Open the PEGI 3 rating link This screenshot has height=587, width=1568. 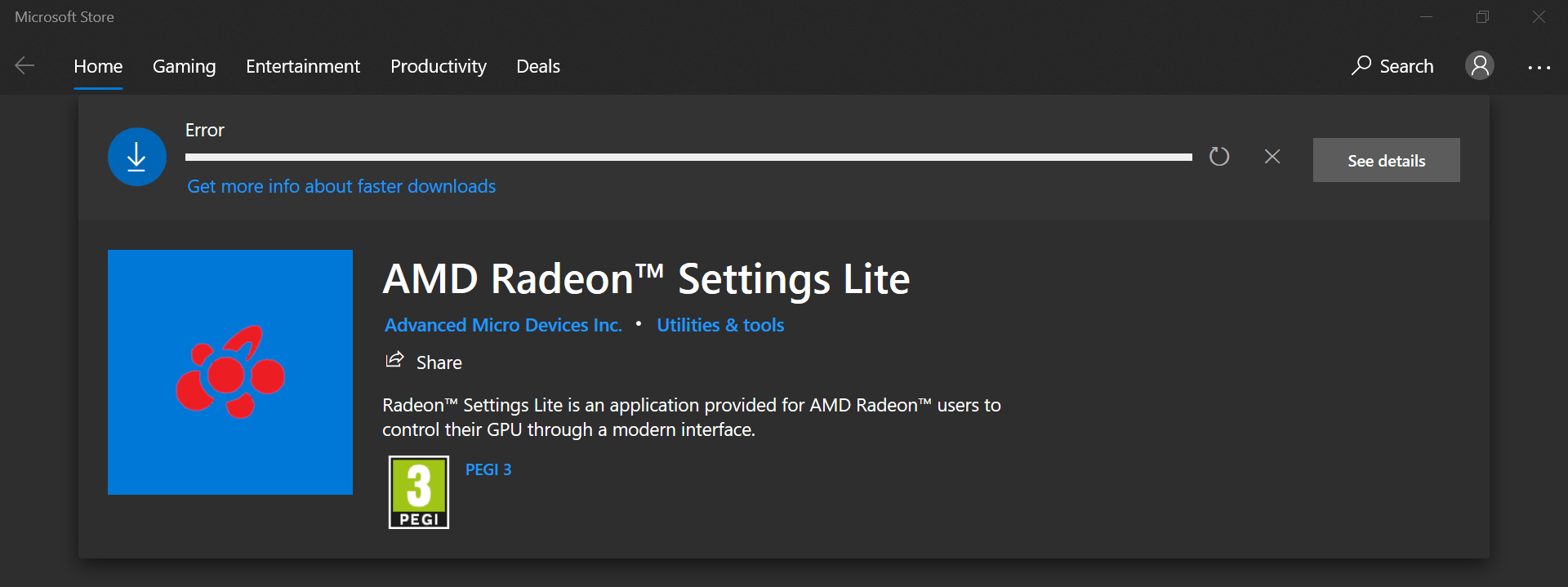[x=488, y=469]
